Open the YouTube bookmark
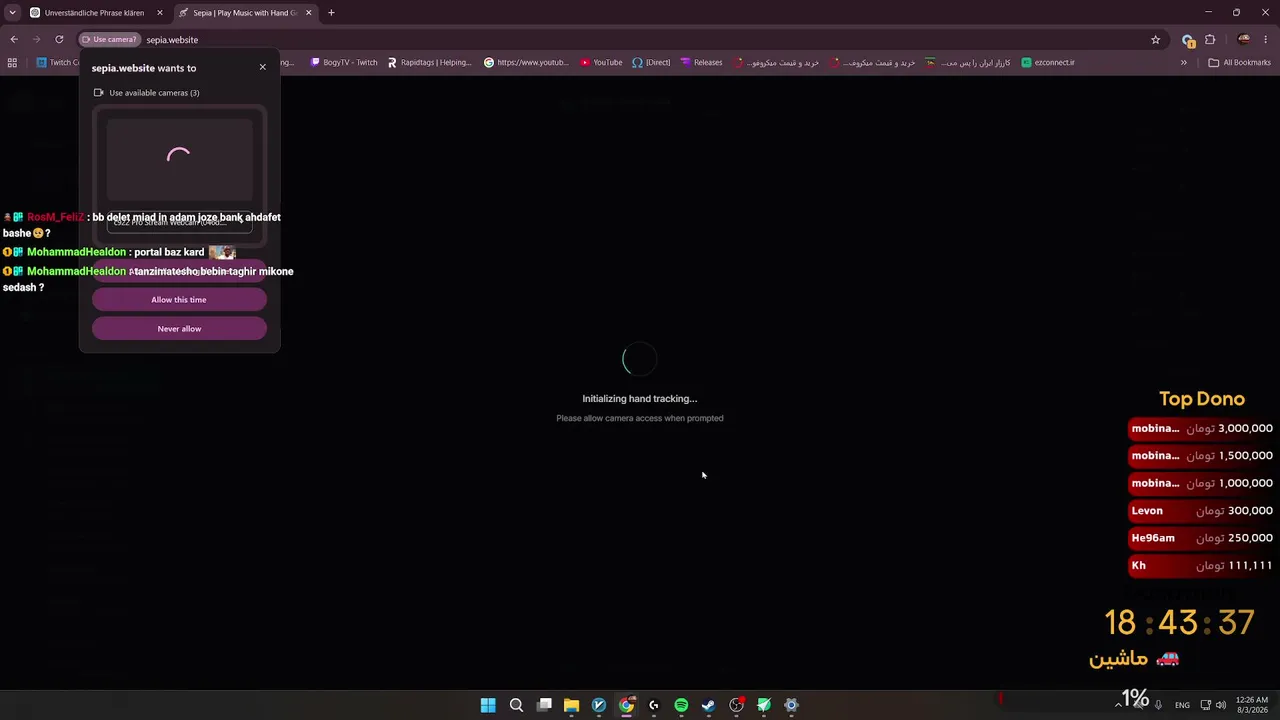 [x=601, y=62]
